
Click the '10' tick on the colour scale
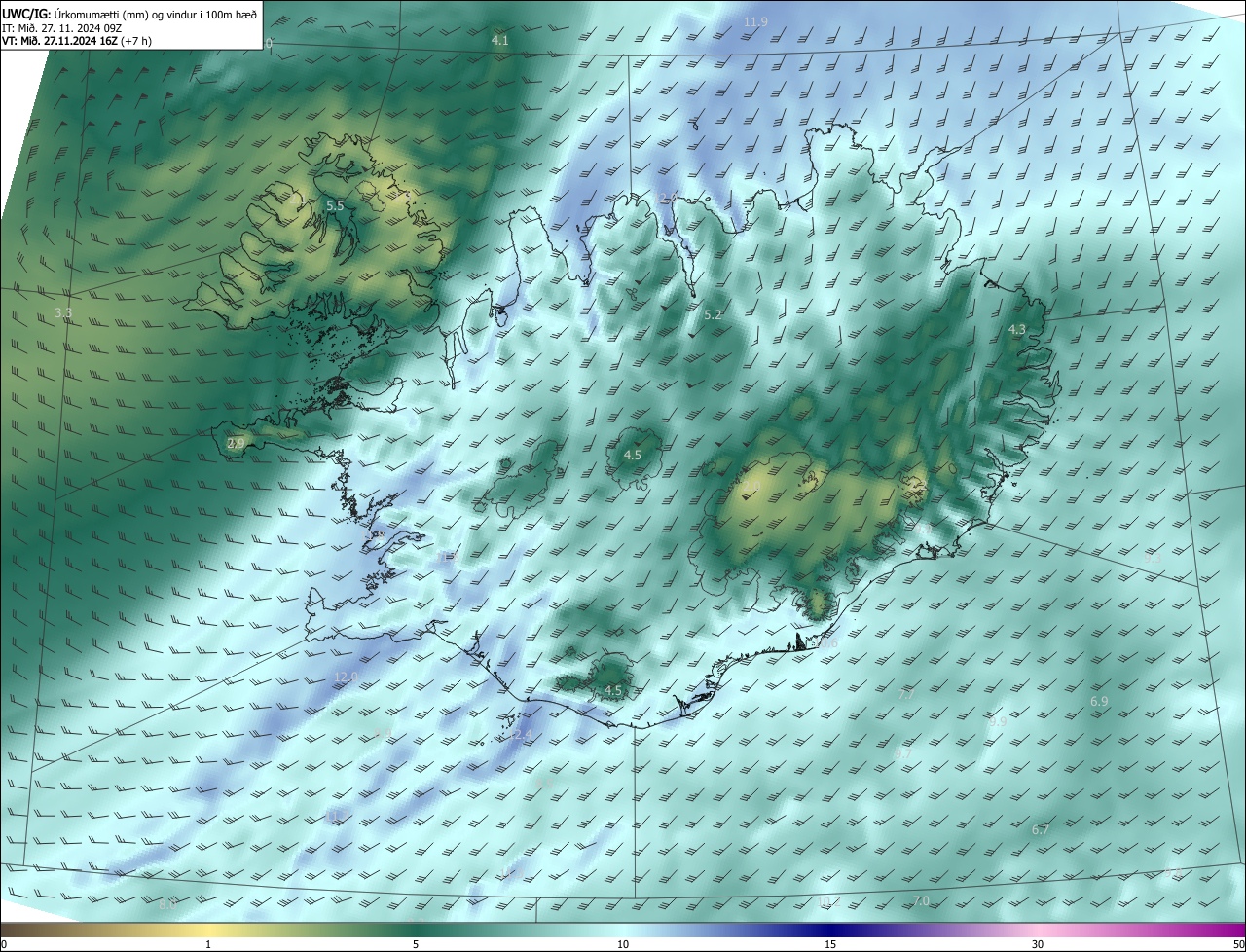(623, 945)
